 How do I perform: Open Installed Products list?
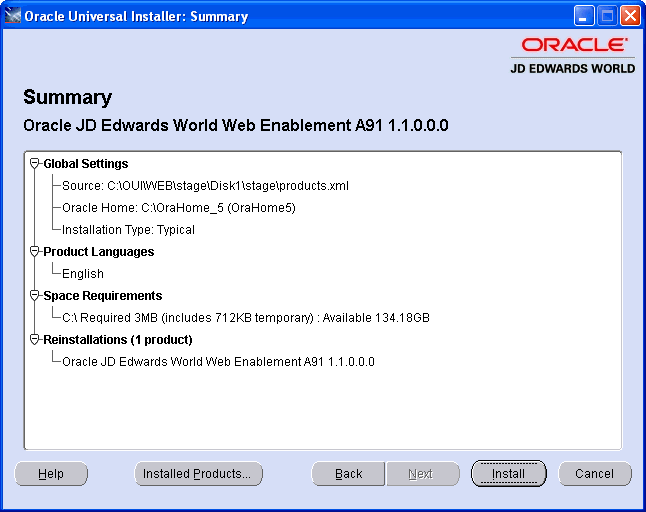tap(198, 474)
